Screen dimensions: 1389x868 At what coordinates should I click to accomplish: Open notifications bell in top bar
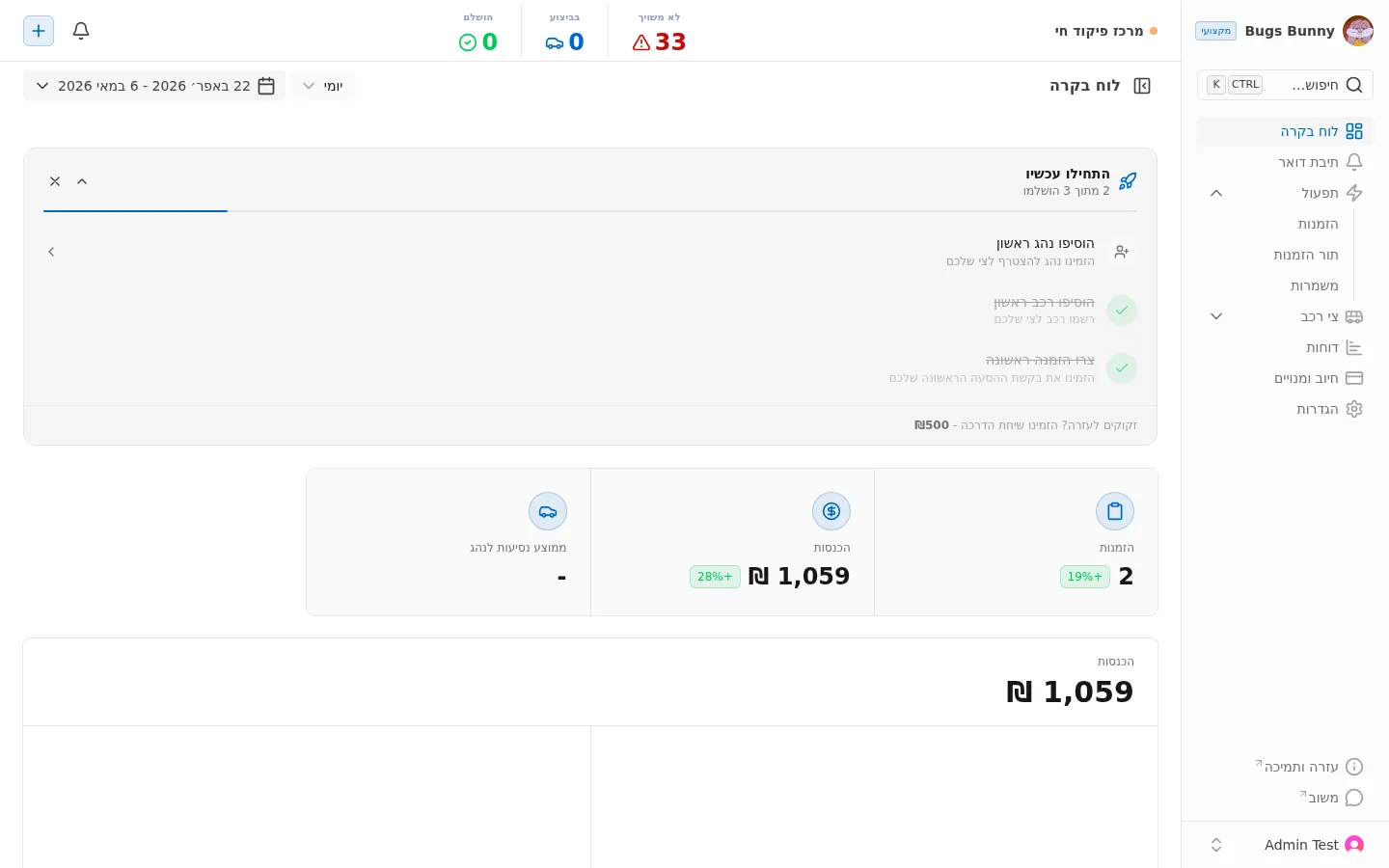[x=81, y=31]
